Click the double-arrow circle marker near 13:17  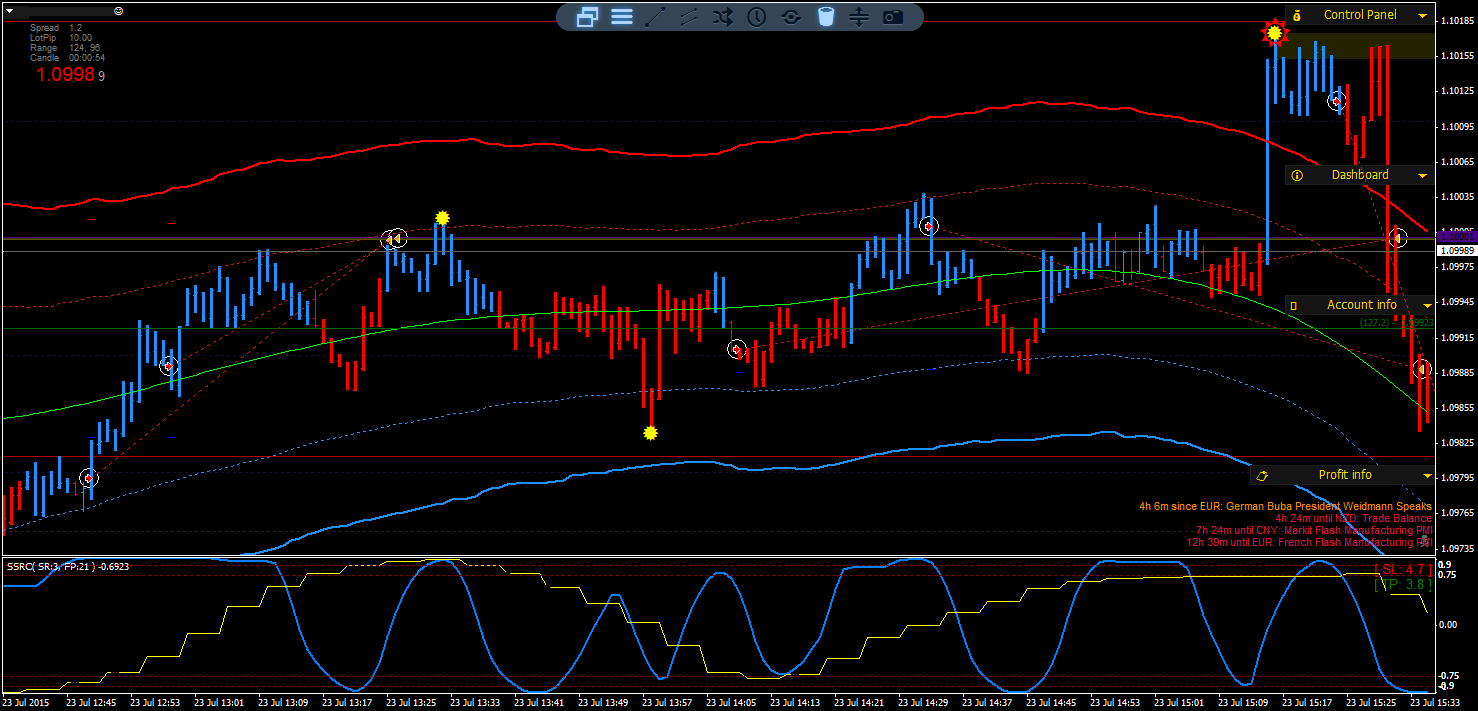[x=395, y=238]
